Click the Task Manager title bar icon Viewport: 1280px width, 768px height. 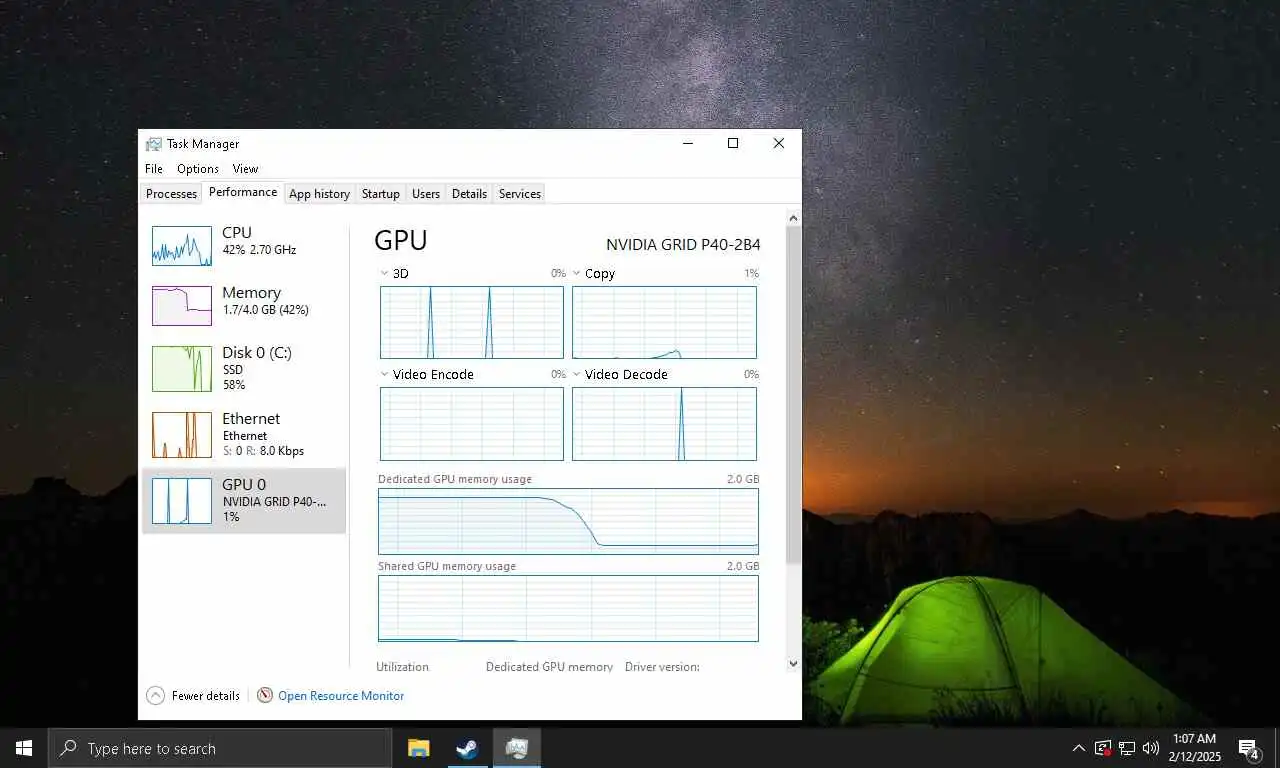[x=153, y=144]
